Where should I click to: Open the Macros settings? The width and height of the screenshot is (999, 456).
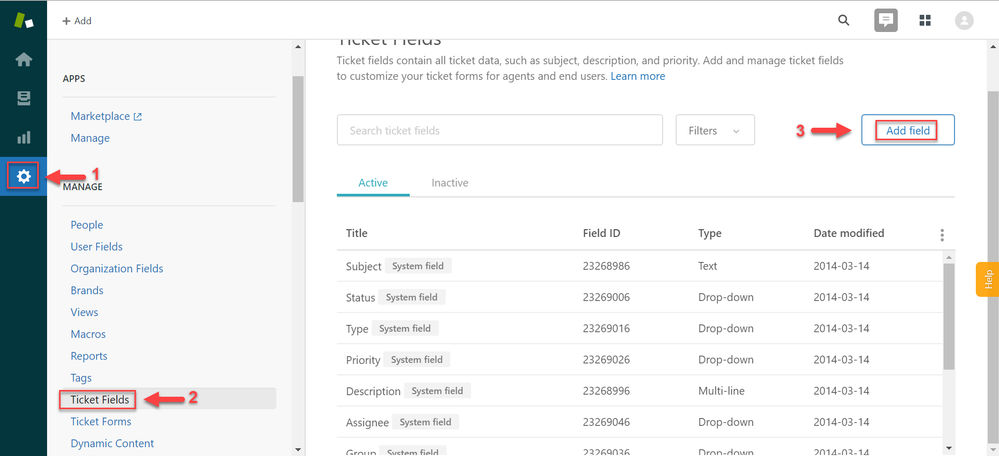(88, 334)
